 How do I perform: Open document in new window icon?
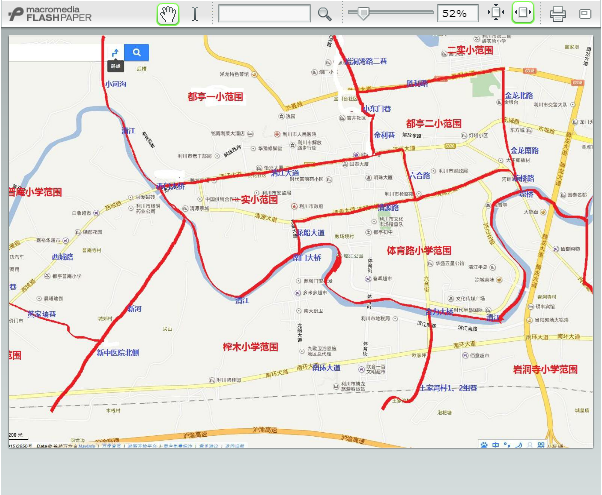click(x=585, y=14)
